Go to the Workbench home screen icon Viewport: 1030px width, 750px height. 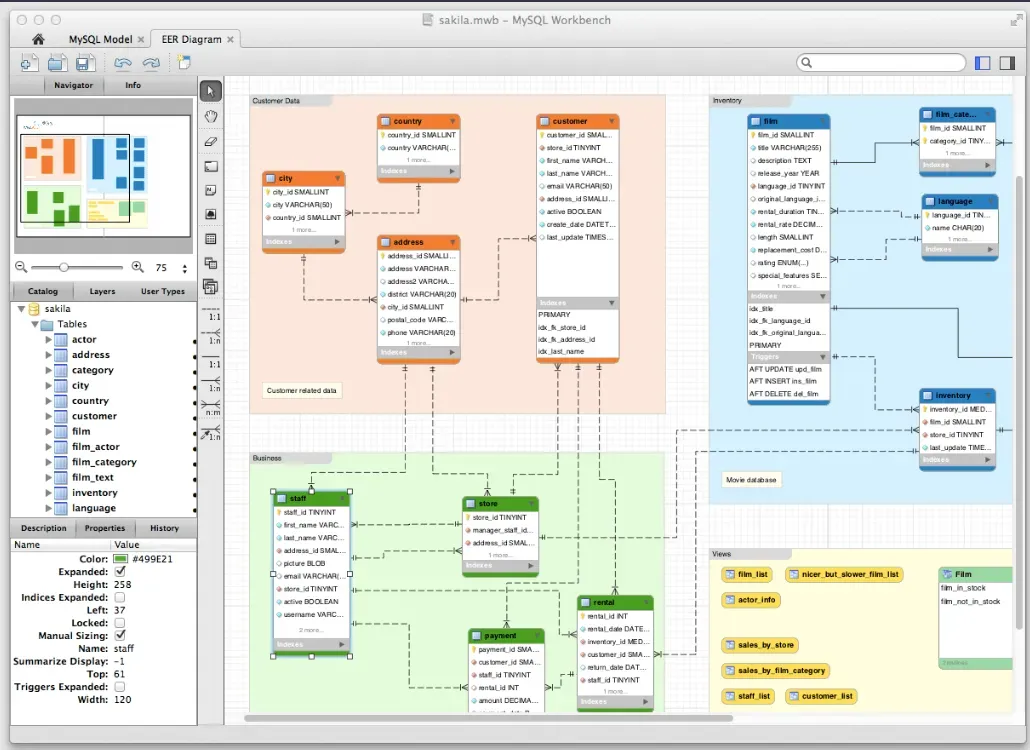click(38, 39)
